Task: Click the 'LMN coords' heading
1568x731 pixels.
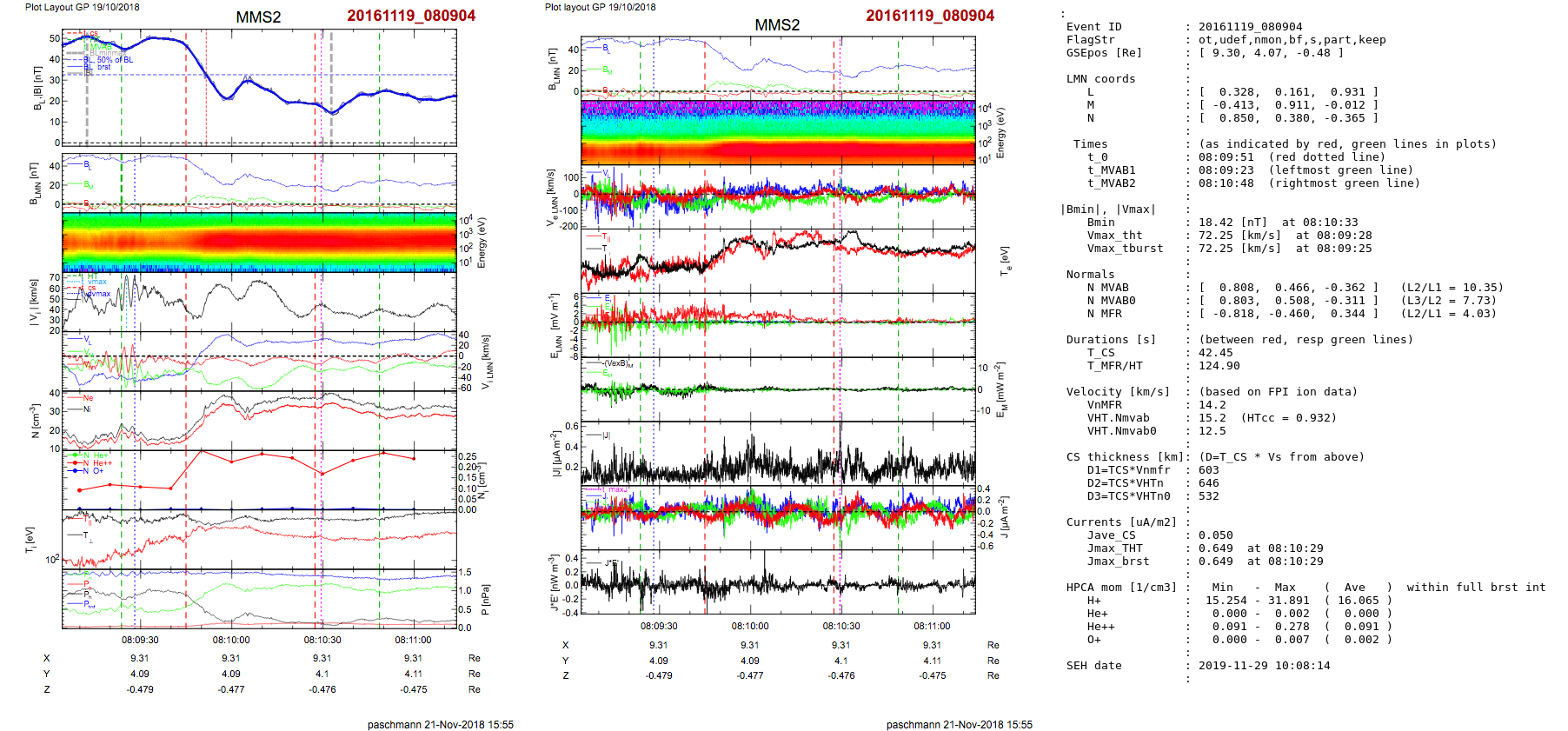Action: click(x=1100, y=79)
